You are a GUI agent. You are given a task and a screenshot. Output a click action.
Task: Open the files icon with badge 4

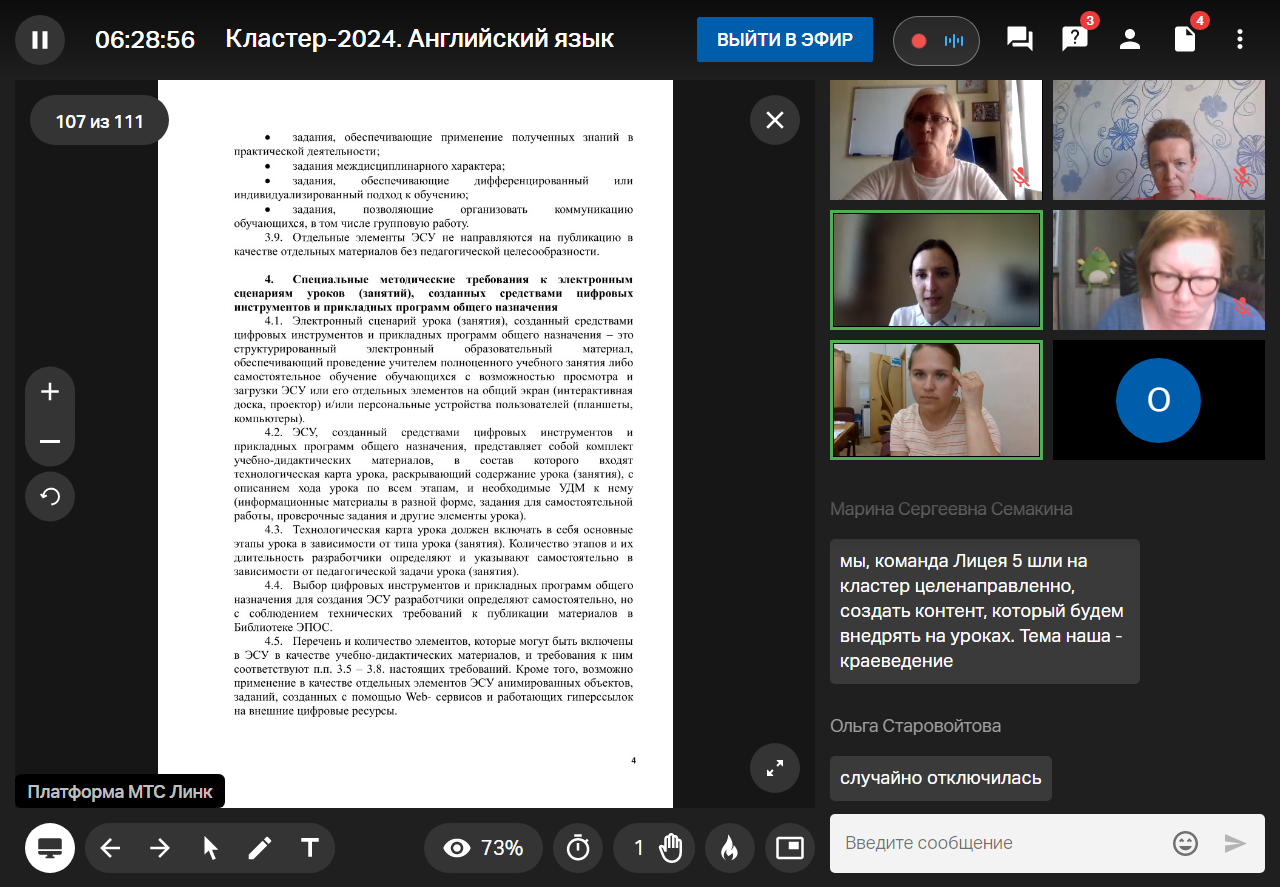[1185, 40]
